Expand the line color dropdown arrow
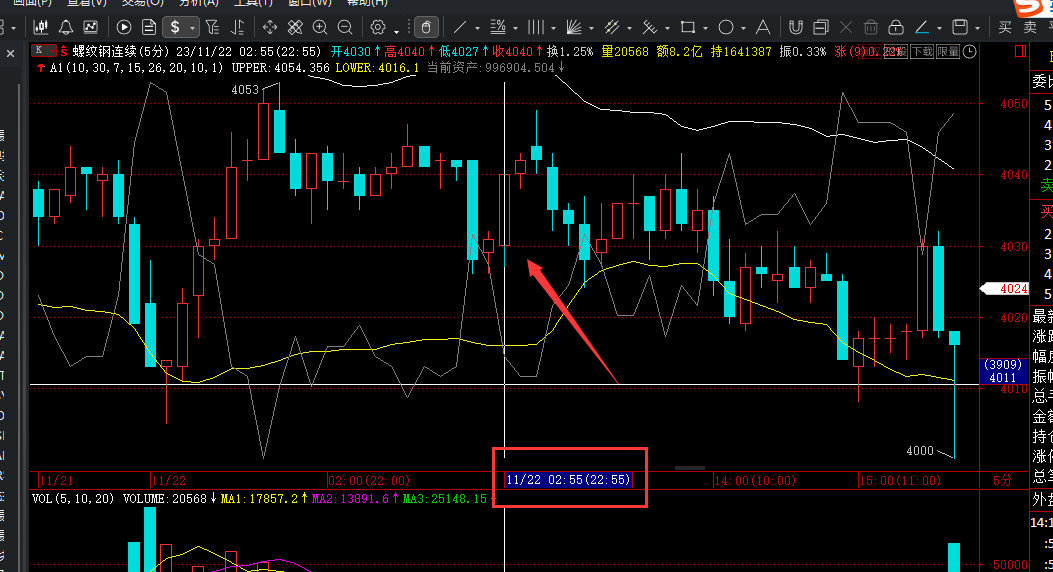Screen dimensions: 1053x572 pyautogui.click(x=940, y=29)
